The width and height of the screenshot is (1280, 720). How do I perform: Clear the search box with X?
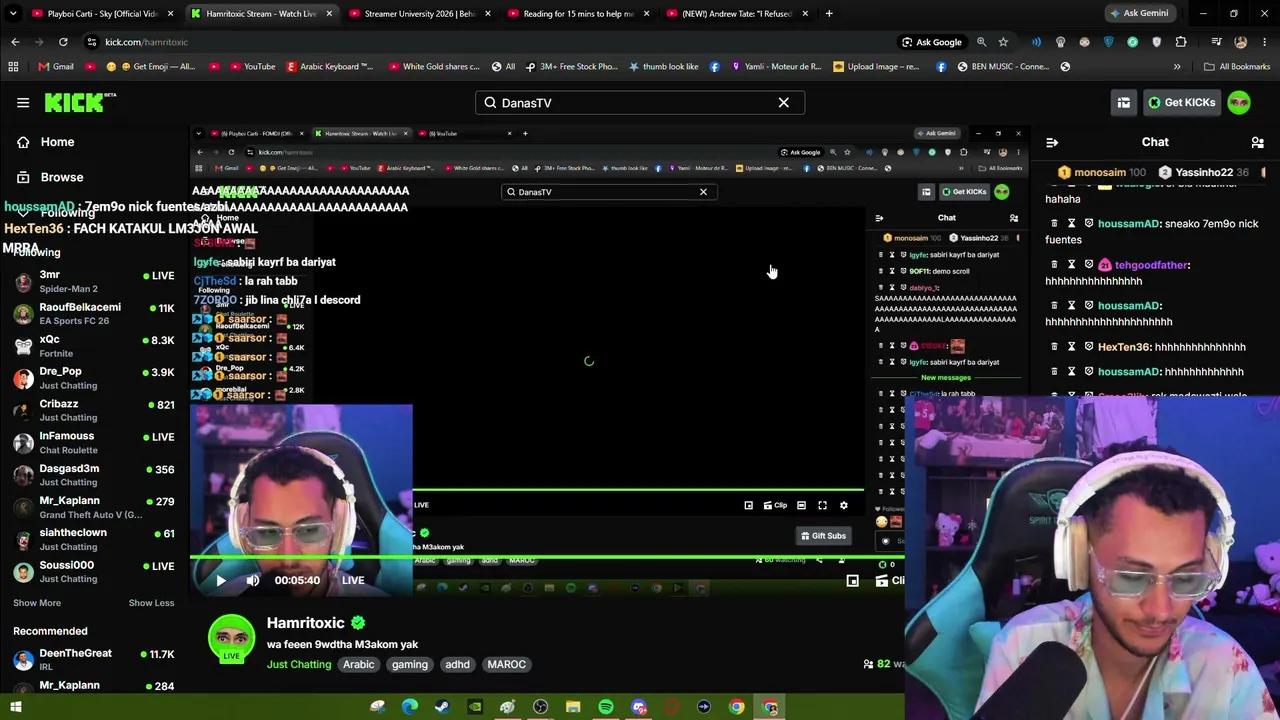(784, 103)
